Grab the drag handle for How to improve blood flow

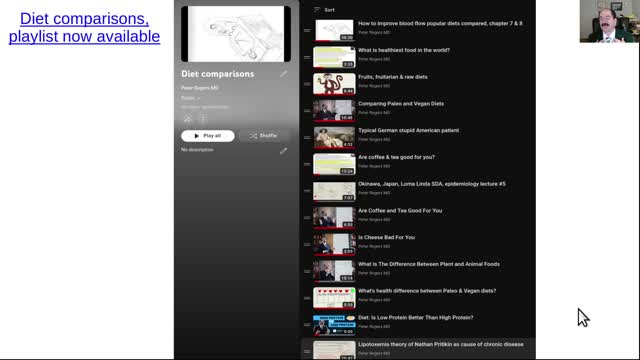click(x=307, y=30)
